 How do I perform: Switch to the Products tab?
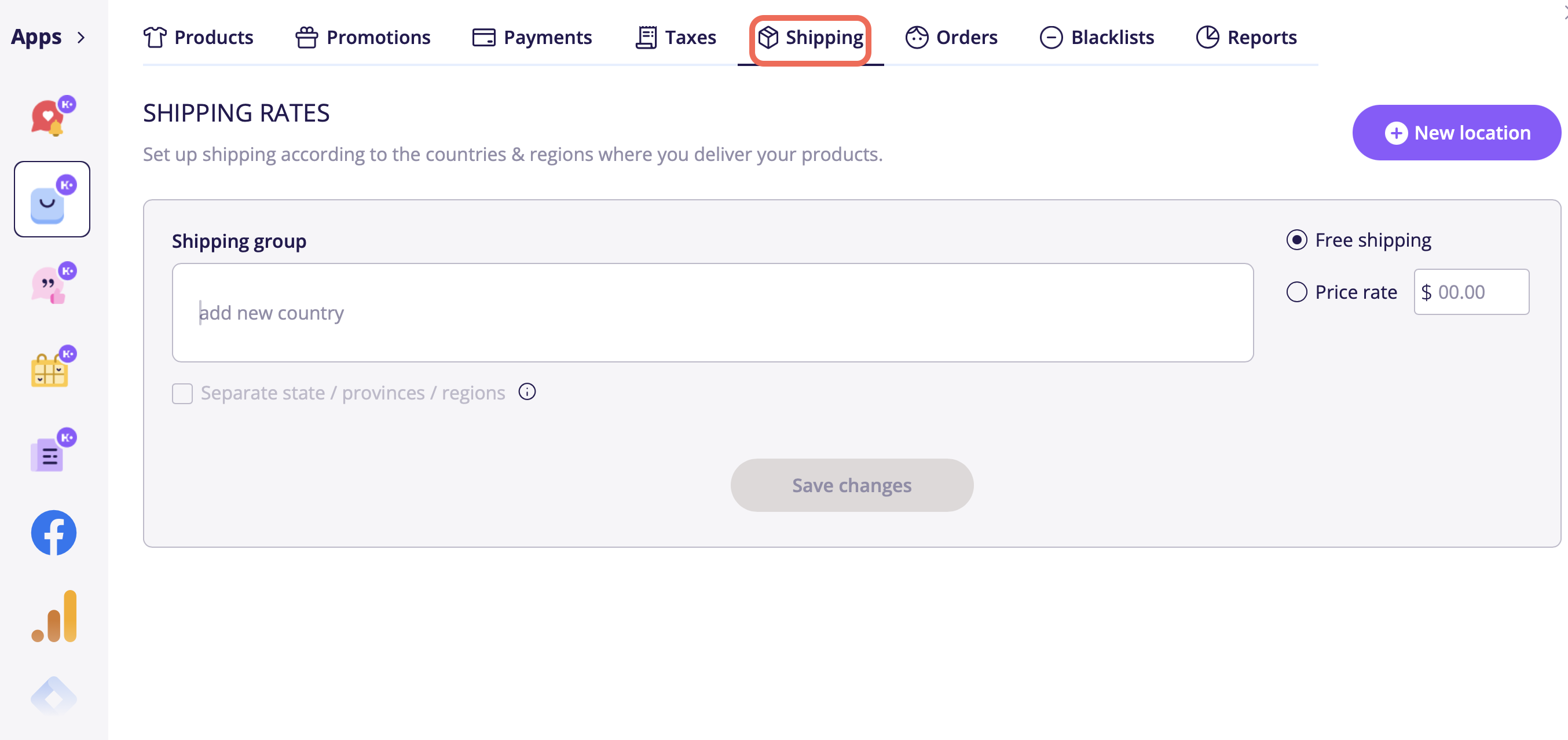point(199,38)
